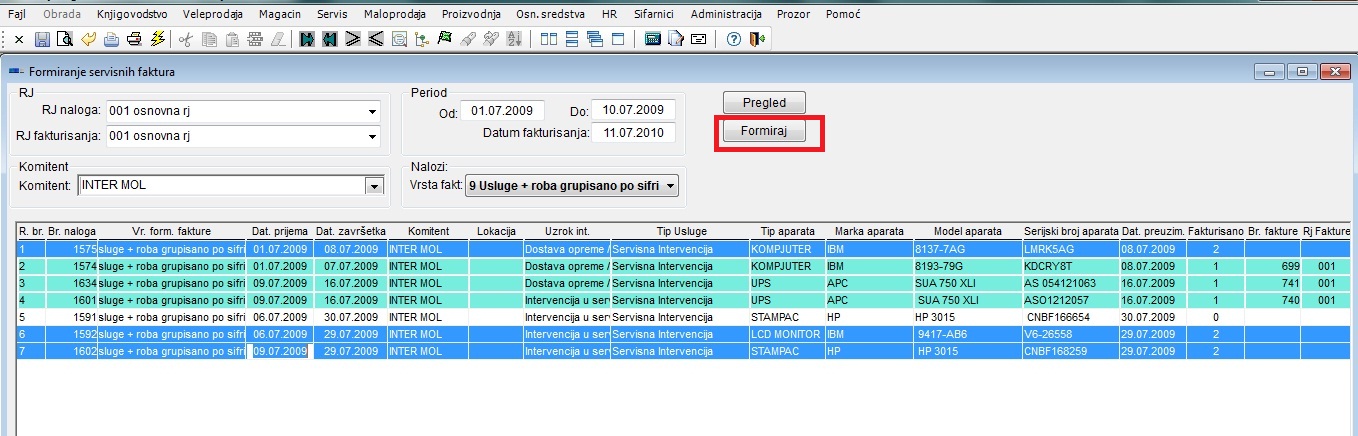Open help with question mark icon
This screenshot has width=1358, height=436.
[733, 40]
